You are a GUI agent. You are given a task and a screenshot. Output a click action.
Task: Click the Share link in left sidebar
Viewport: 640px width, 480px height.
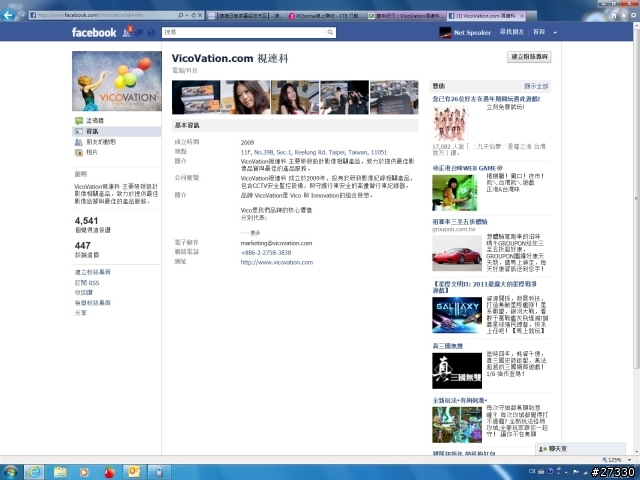pyautogui.click(x=80, y=313)
